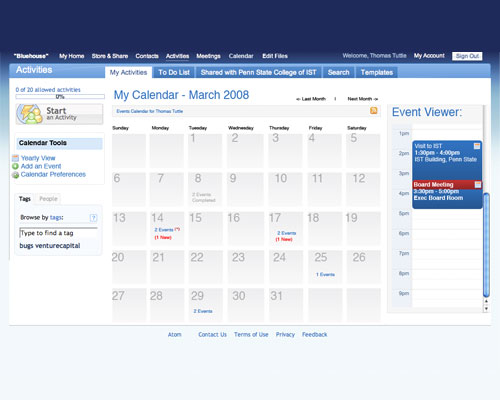Select the Board Meeting event
500x400 pixels.
click(447, 194)
